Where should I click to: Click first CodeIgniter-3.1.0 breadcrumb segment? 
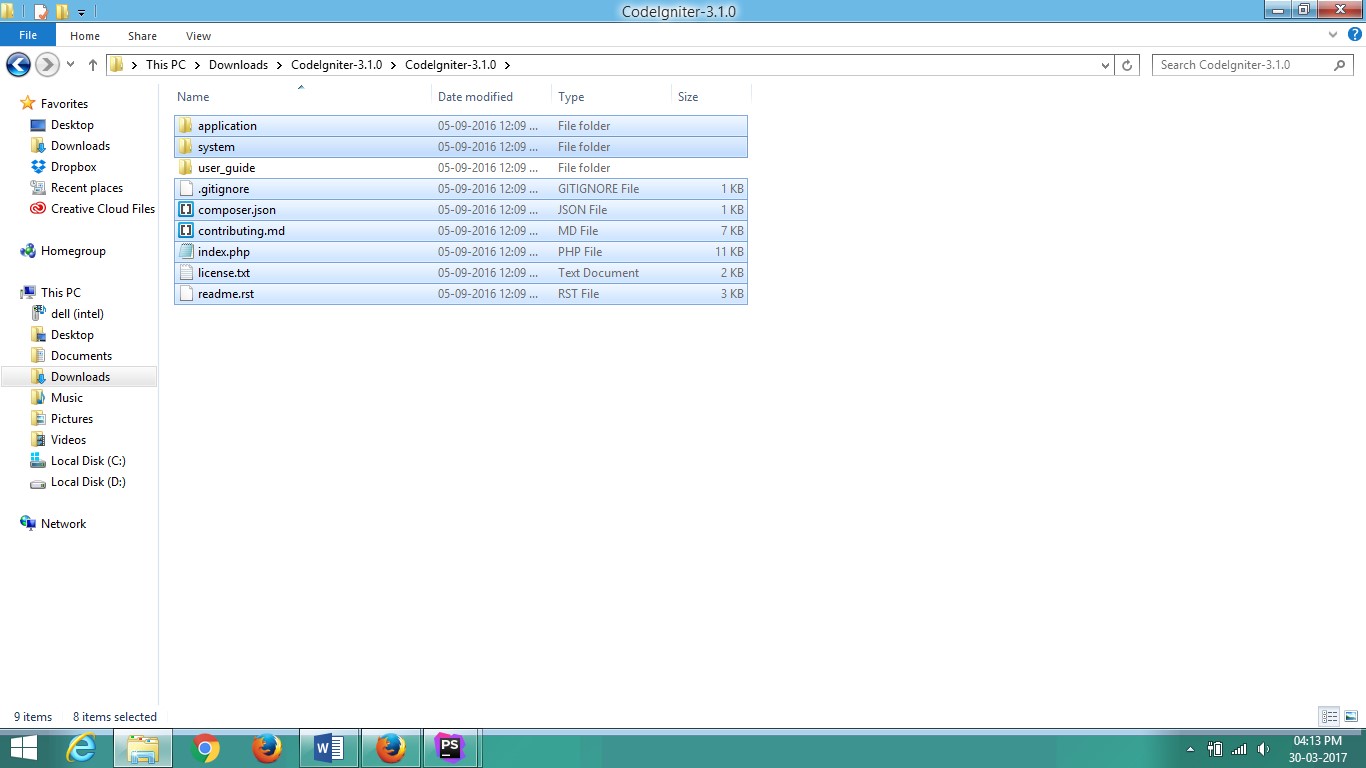click(x=337, y=65)
